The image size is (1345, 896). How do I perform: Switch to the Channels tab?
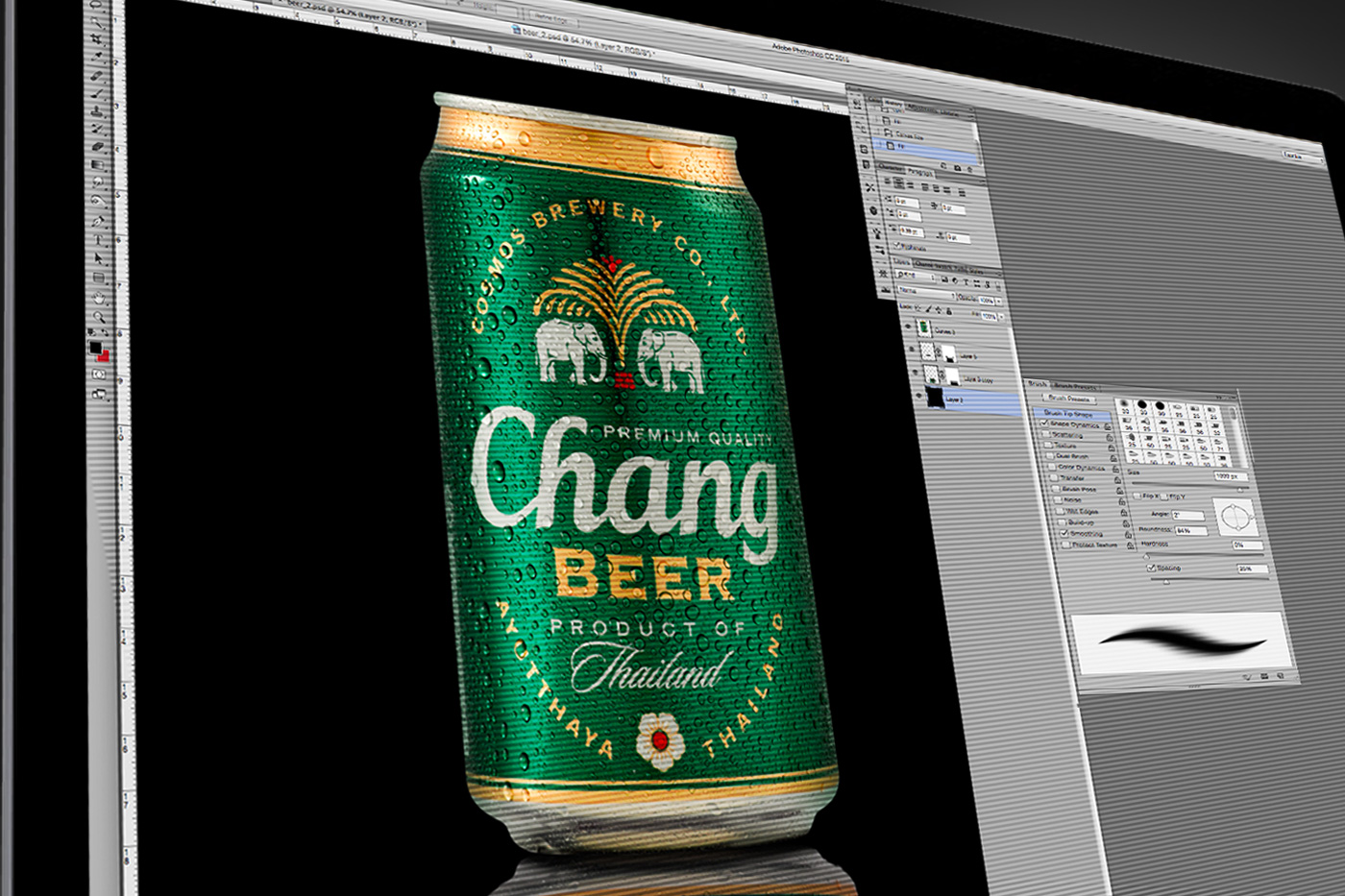[925, 265]
